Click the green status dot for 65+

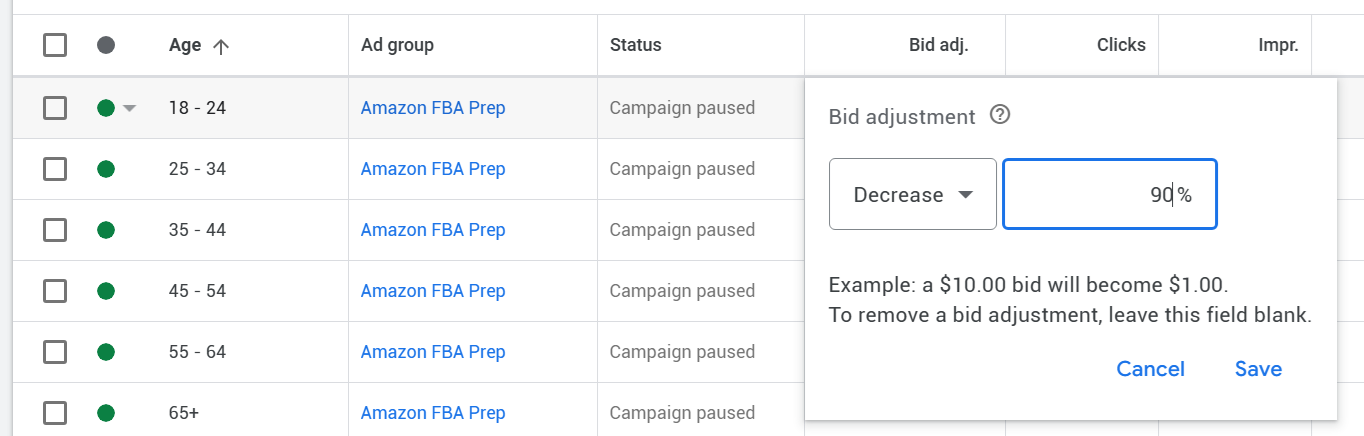(106, 413)
